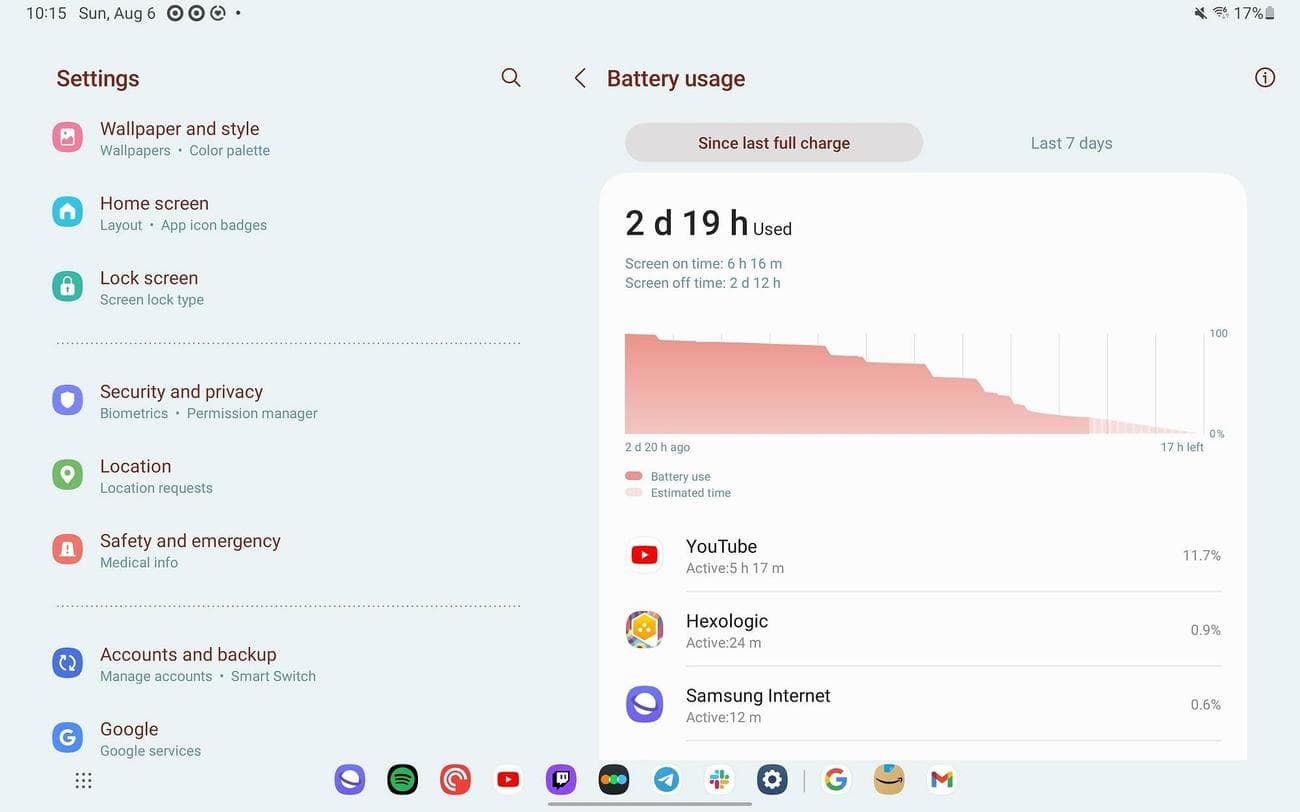The image size is (1300, 812).
Task: Launch Spotify from the taskbar
Action: pos(401,779)
